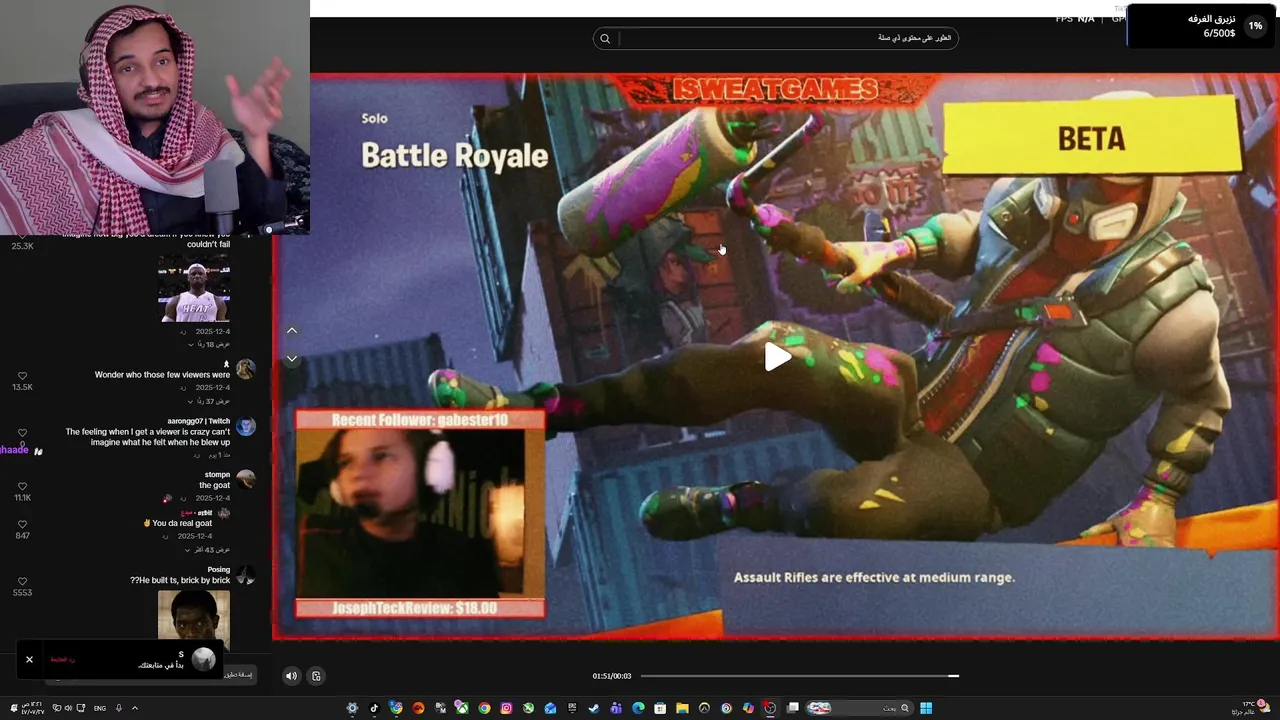Viewport: 1280px width, 720px height.
Task: Open Microsoft Store from the taskbar
Action: tap(660, 708)
